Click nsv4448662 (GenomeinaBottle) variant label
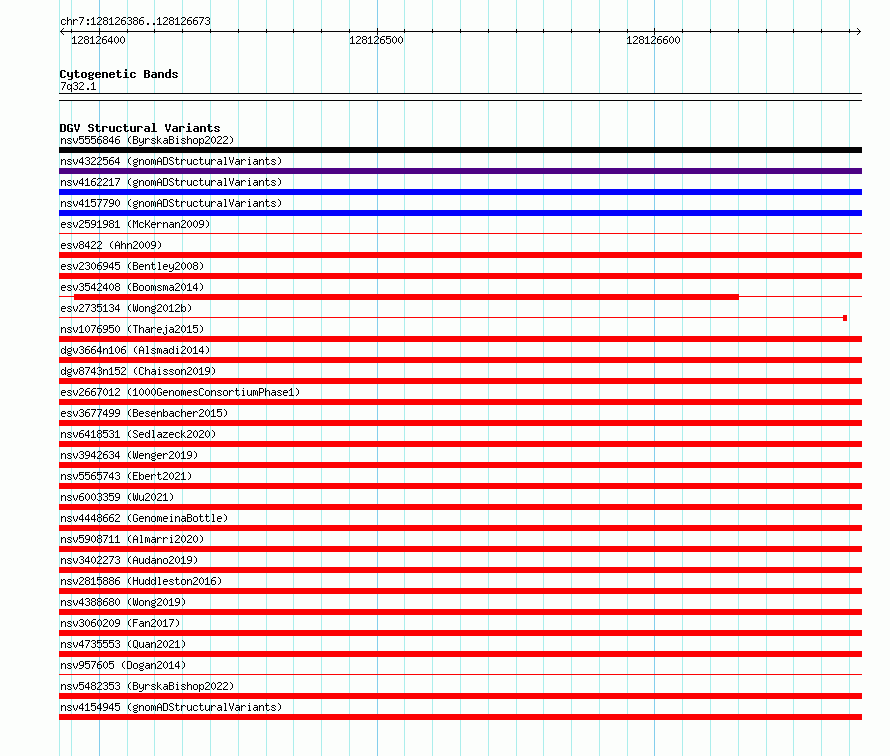890x756 pixels. (144, 518)
